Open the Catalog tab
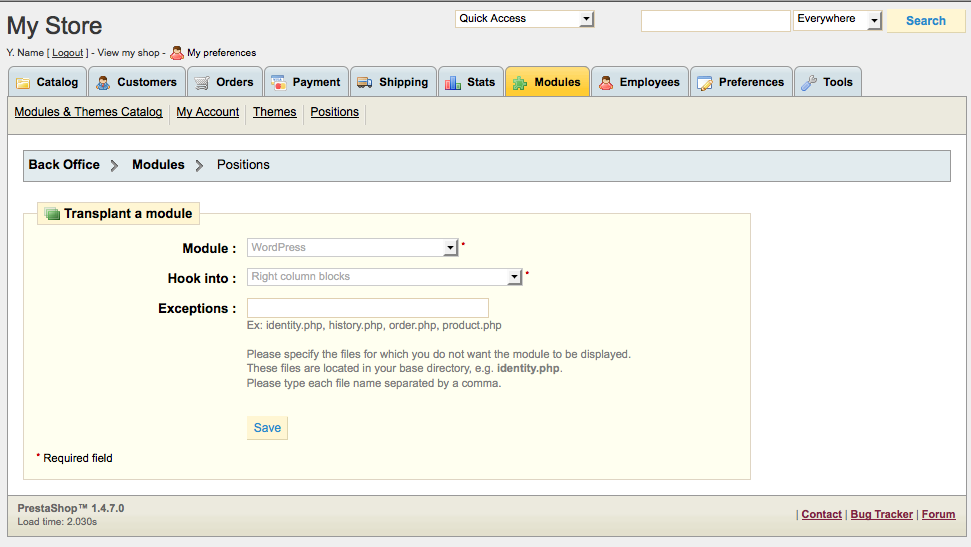The width and height of the screenshot is (971, 547). [x=48, y=82]
